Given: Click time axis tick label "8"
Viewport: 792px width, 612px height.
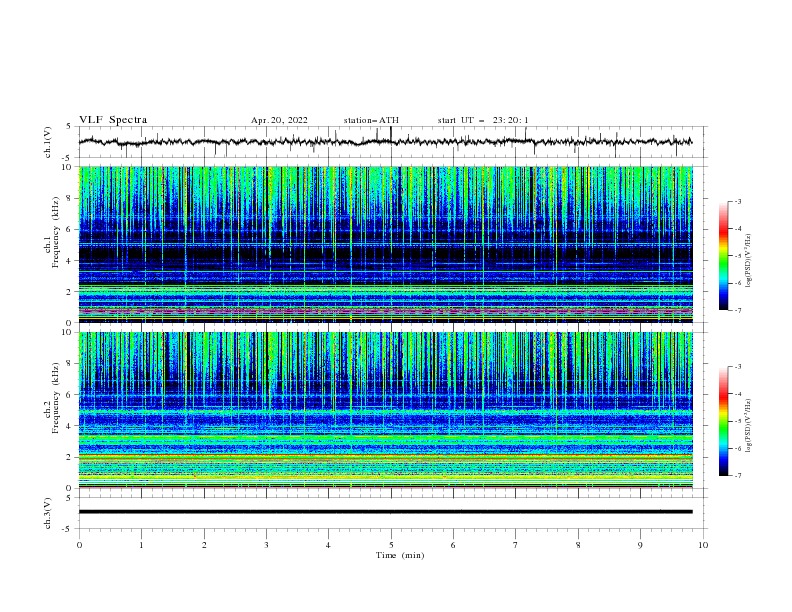Looking at the screenshot, I should pyautogui.click(x=578, y=545).
